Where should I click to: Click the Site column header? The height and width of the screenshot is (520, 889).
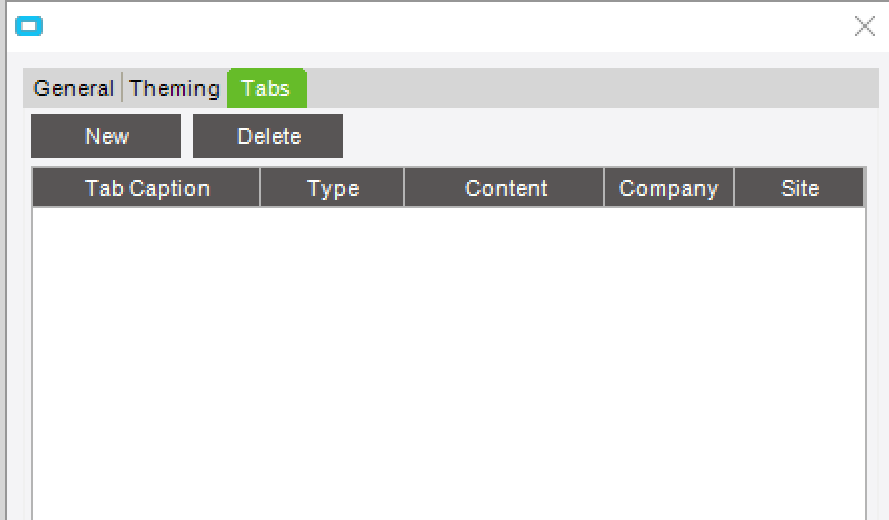(x=800, y=188)
